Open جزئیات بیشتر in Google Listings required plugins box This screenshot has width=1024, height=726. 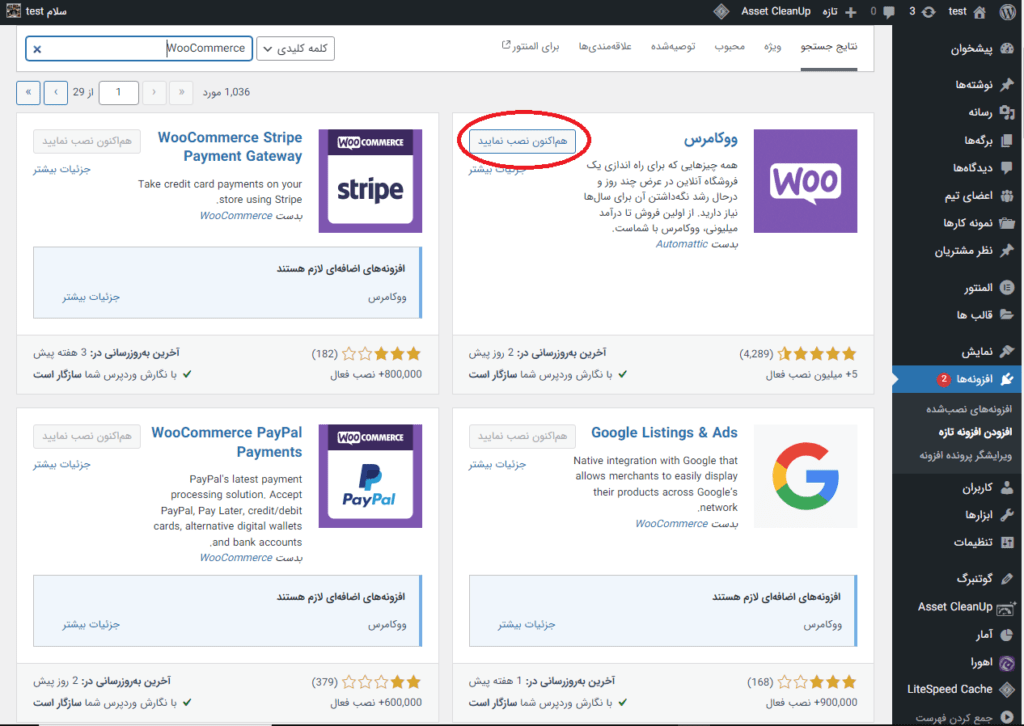tap(526, 625)
